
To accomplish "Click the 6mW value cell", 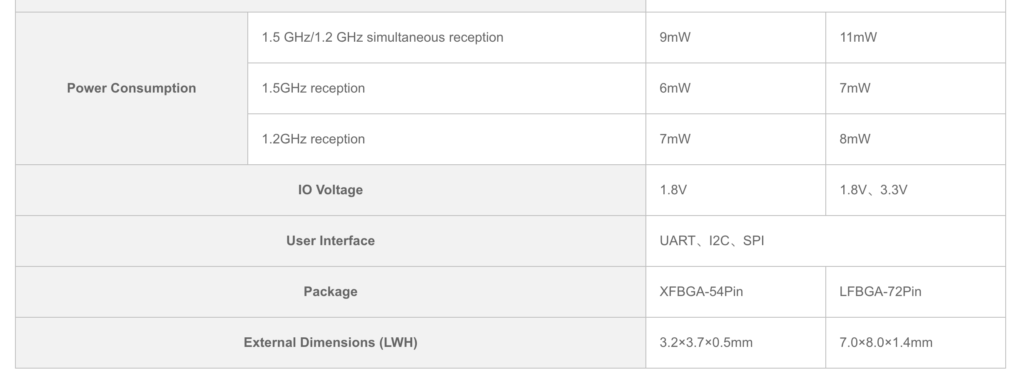I will (735, 88).
